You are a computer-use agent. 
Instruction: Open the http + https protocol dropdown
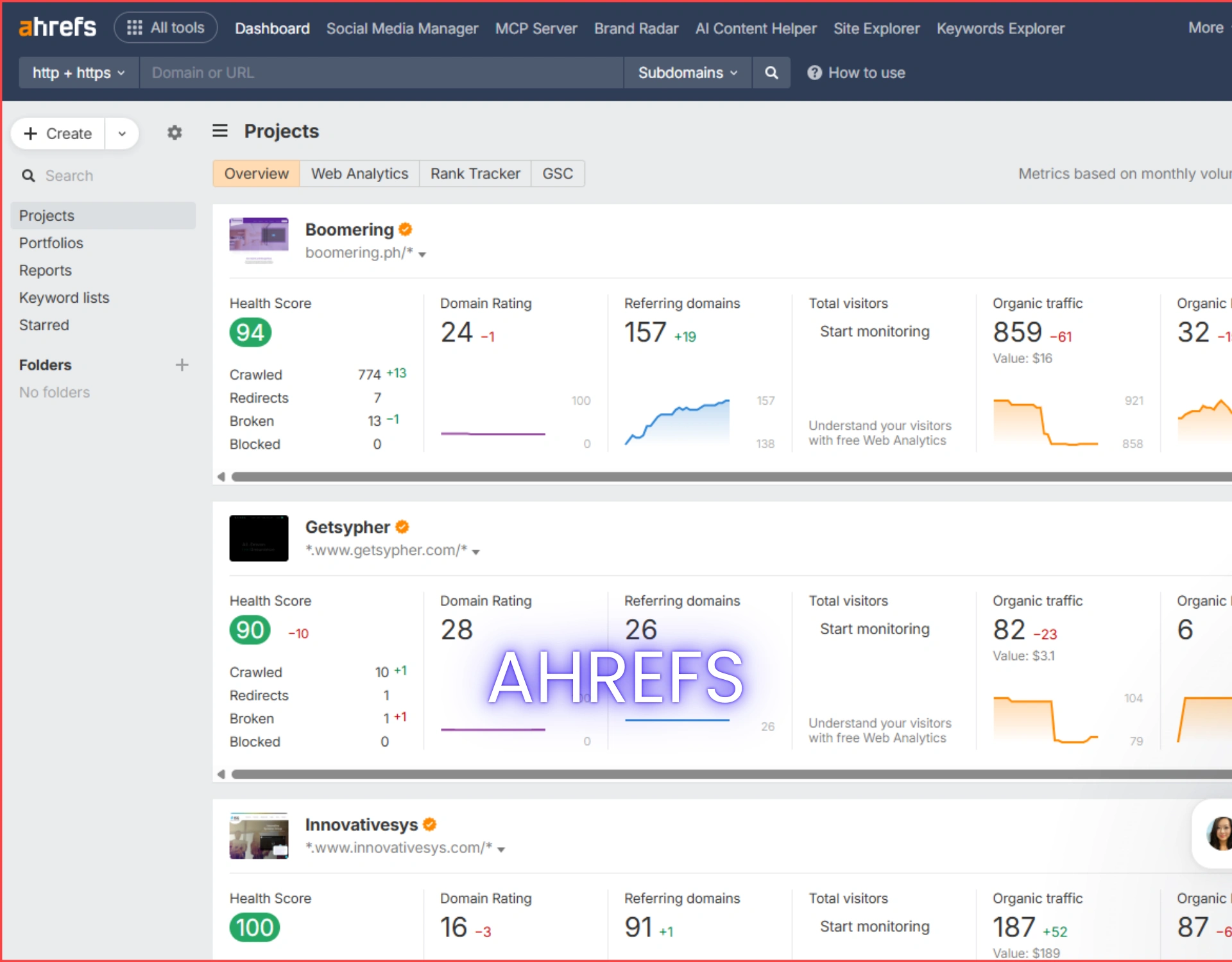78,72
